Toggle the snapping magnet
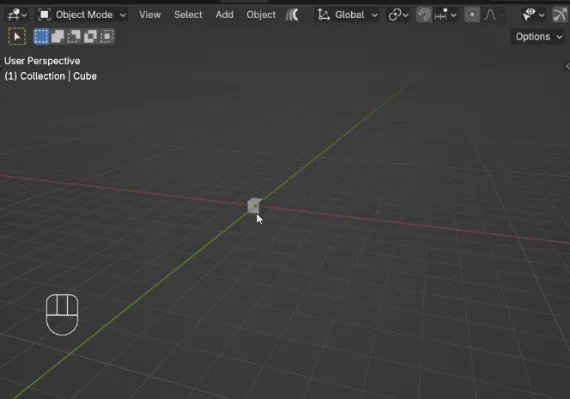Screen dimensions: 570x399 coord(424,15)
